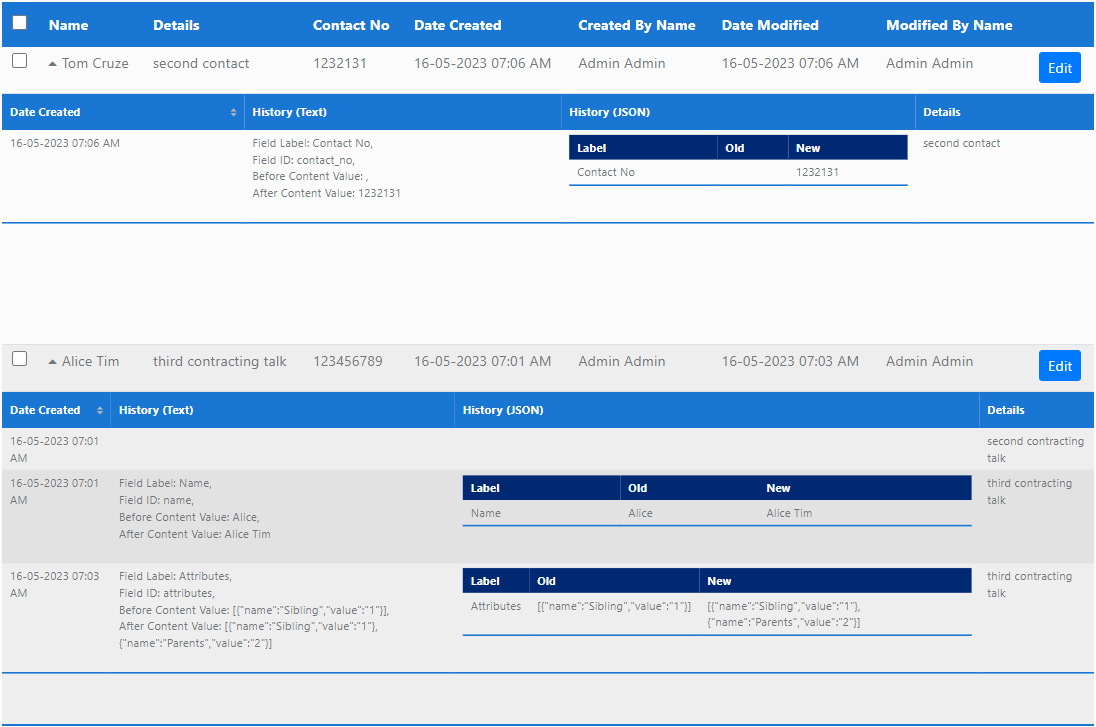Image resolution: width=1096 pixels, height=727 pixels.
Task: Click the Name column header
Action: coord(68,25)
